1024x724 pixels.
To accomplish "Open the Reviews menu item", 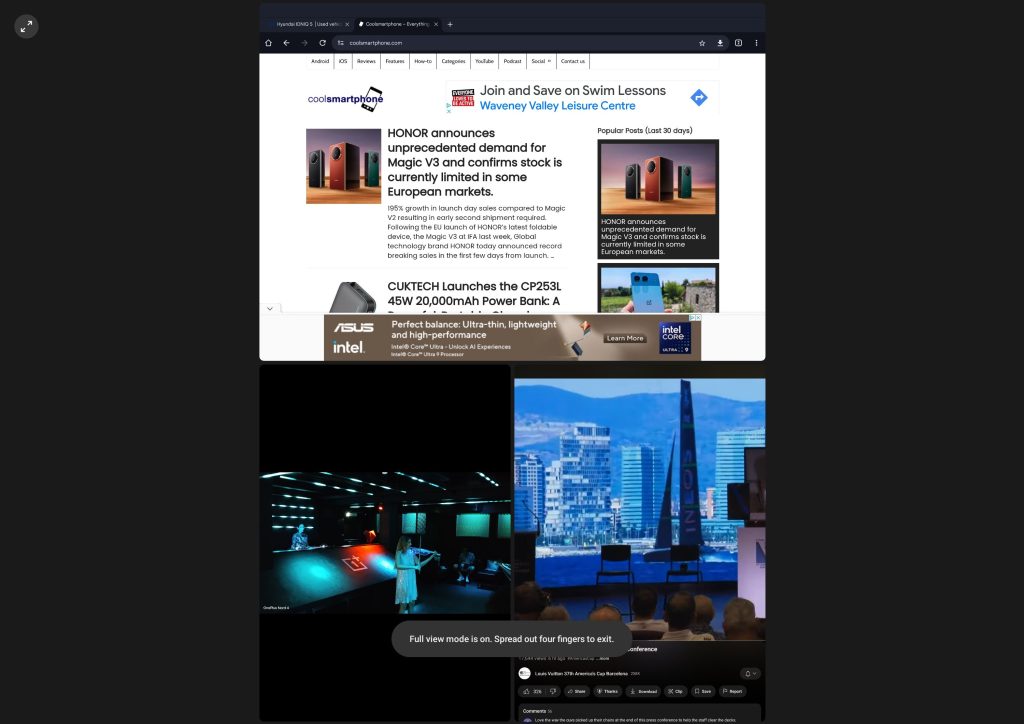I will pyautogui.click(x=366, y=61).
